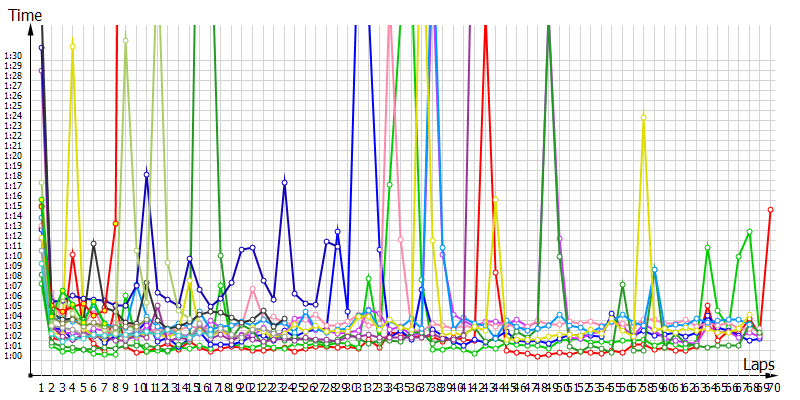Select the yellow point atop lap 4
This screenshot has height=400, width=800.
73,46
